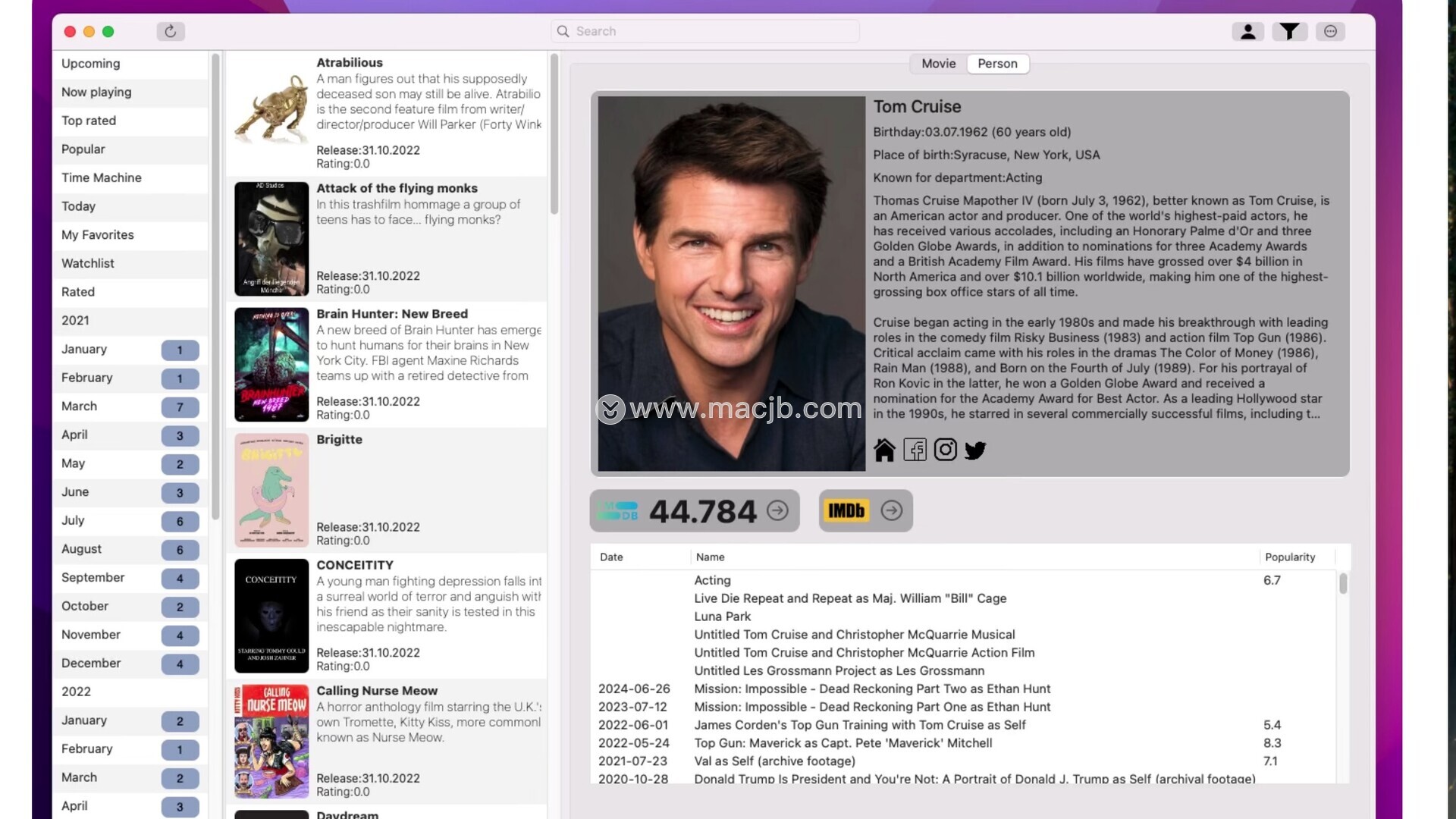Select February 2022 with badge 1
1456x819 pixels.
(130, 748)
